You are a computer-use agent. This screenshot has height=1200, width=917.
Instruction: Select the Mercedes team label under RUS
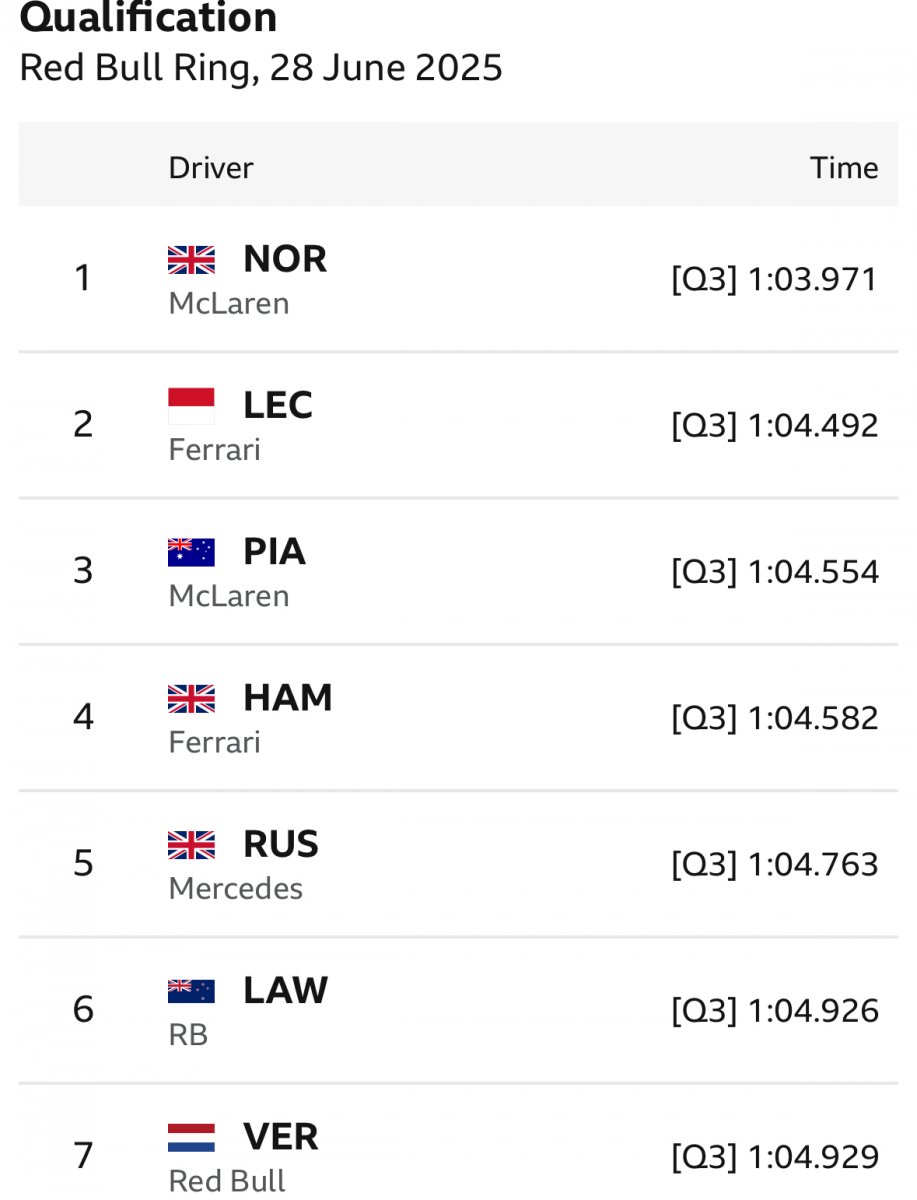(x=236, y=888)
